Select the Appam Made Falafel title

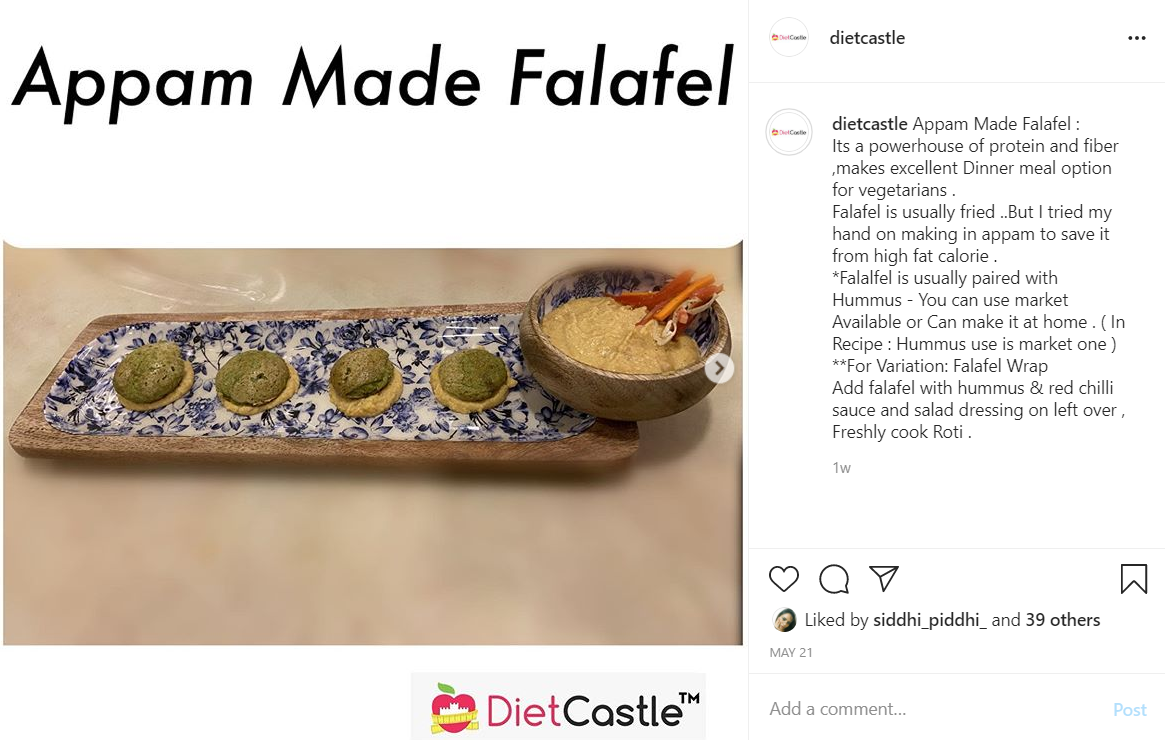pos(374,79)
